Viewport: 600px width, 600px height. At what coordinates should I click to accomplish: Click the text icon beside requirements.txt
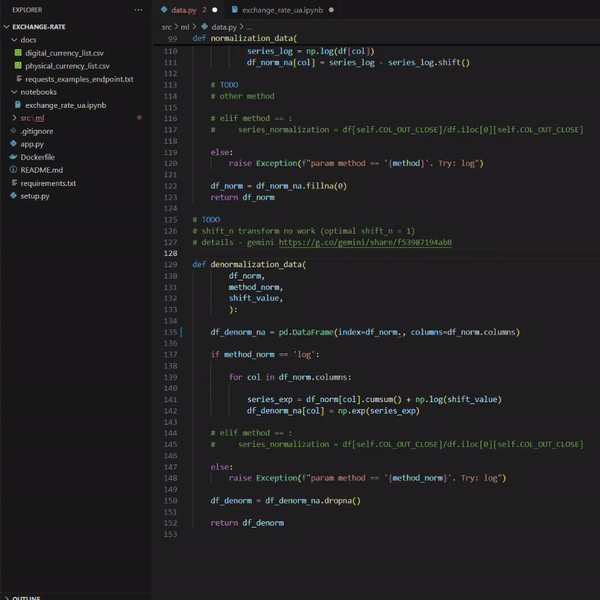tap(15, 183)
